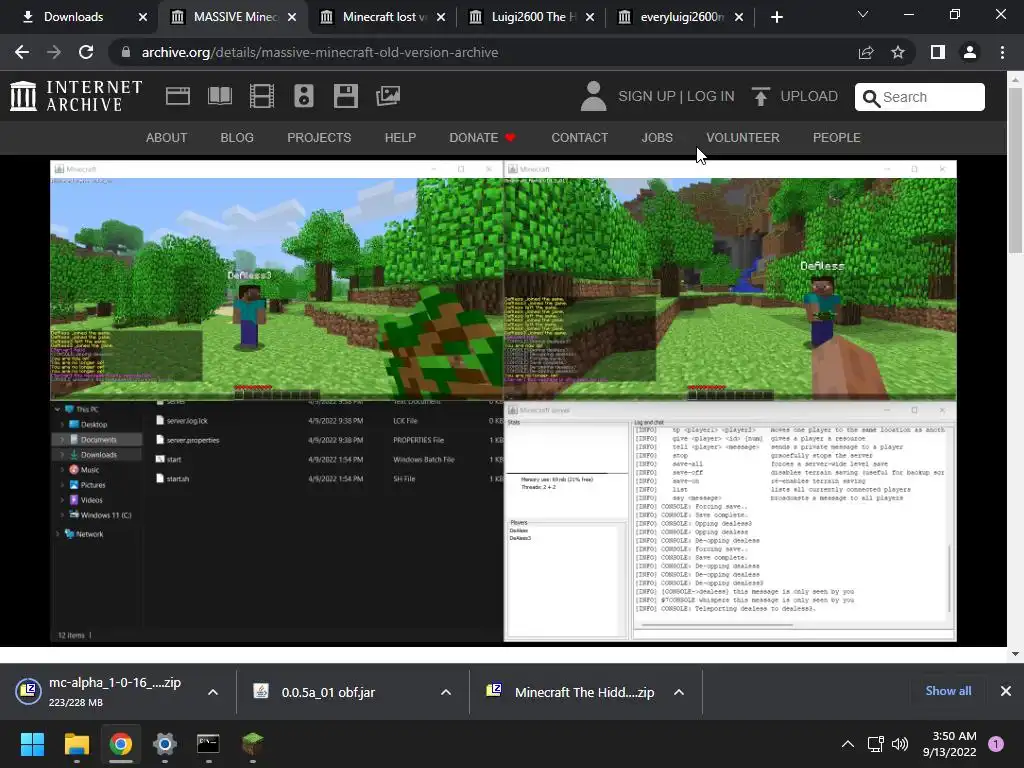Open the Software (floppy disk) section icon
This screenshot has width=1024, height=768.
(345, 96)
